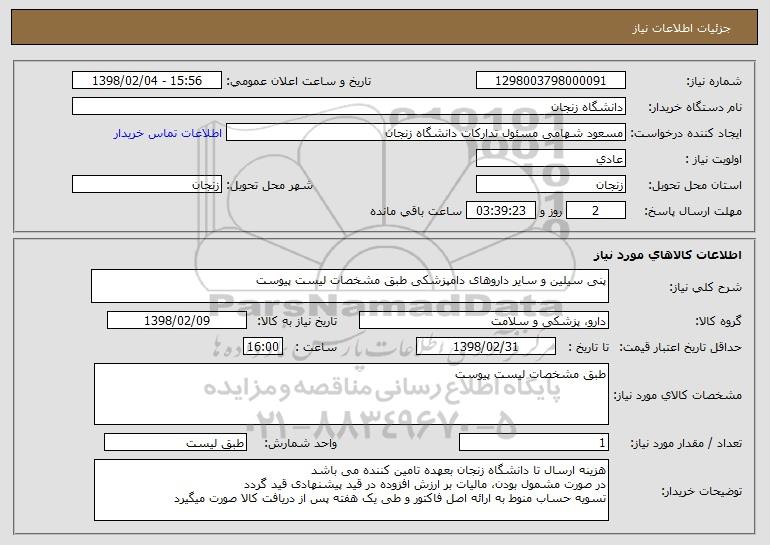Screen dimensions: 770x545
Task: Click the text ساعت باقی مانده
Action: (416, 211)
